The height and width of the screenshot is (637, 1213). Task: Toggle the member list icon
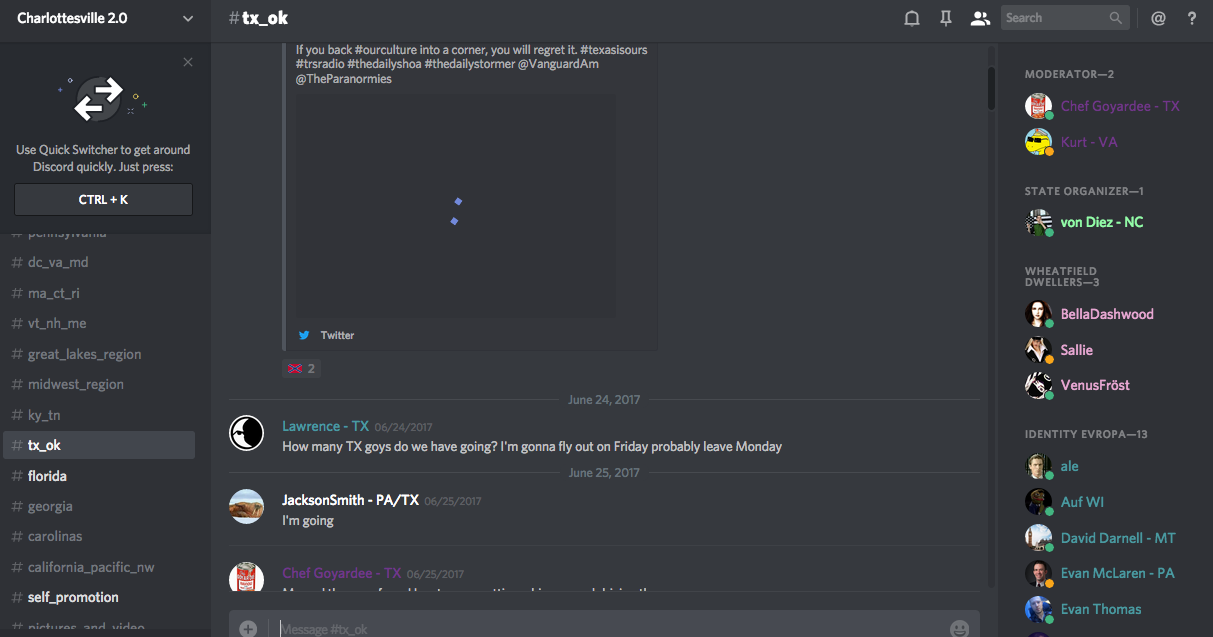coord(980,18)
